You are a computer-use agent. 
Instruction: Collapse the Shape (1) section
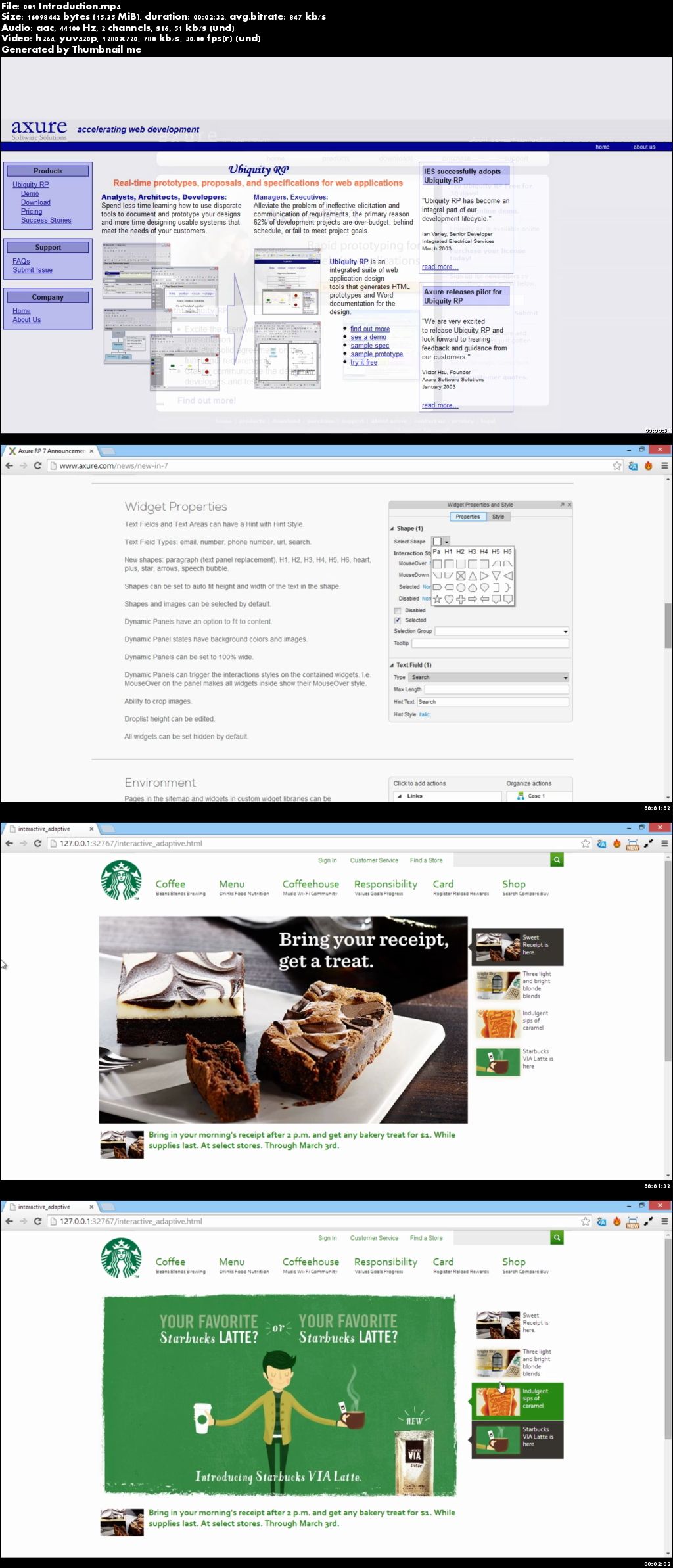pyautogui.click(x=392, y=528)
